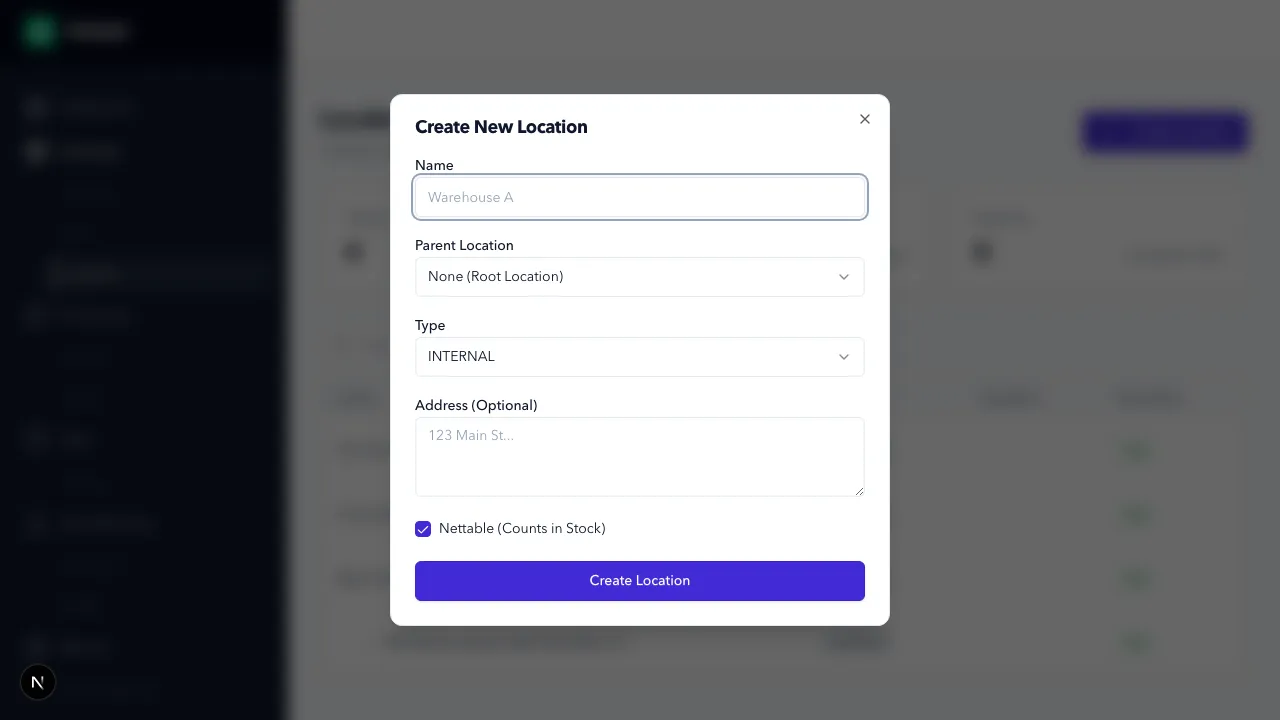Click the chevron arrow on the Type selector

click(843, 357)
